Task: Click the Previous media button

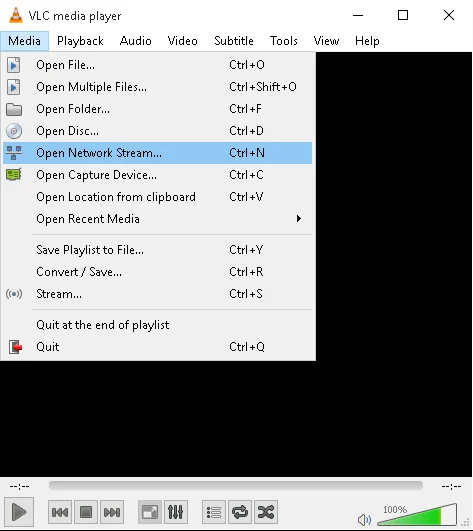Action: pos(60,512)
